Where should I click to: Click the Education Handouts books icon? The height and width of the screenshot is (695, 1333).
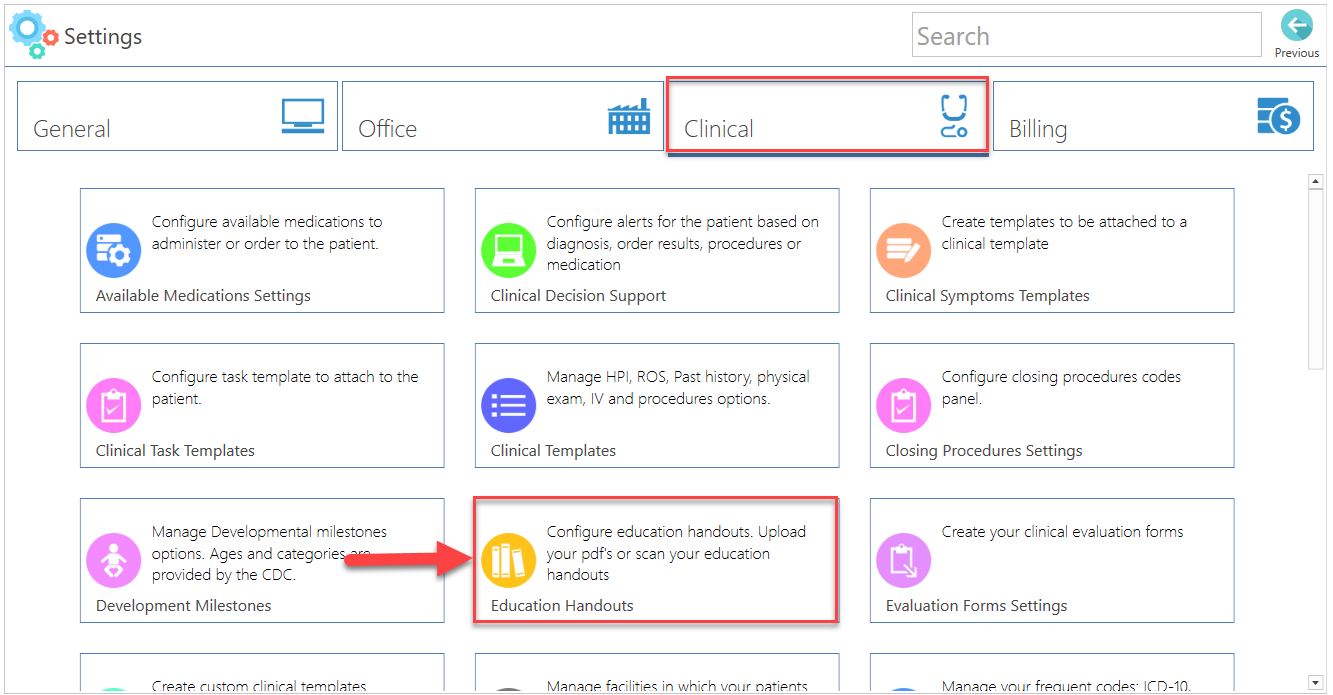tap(508, 560)
